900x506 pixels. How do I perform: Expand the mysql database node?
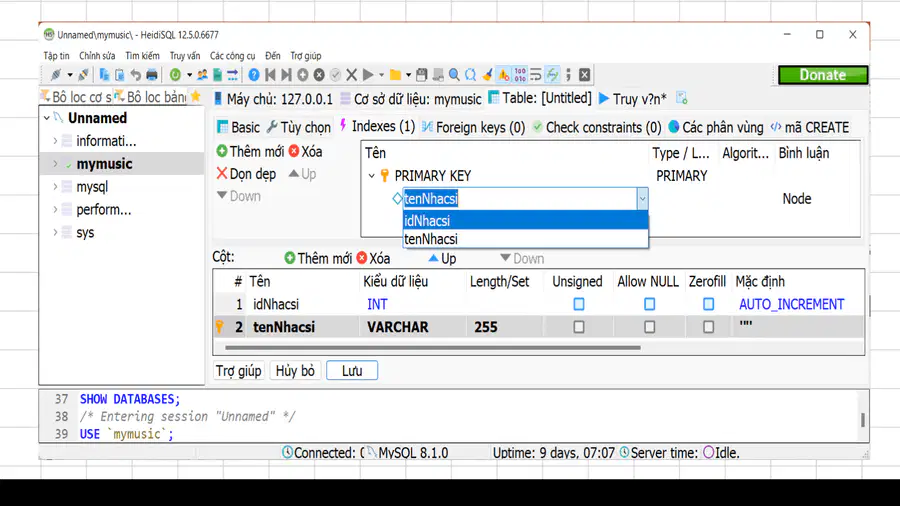coord(55,187)
